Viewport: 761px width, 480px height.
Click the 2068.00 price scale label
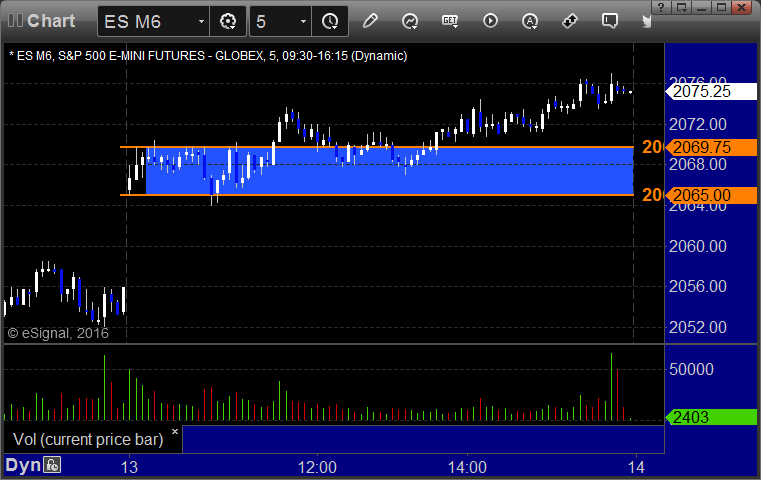point(698,165)
